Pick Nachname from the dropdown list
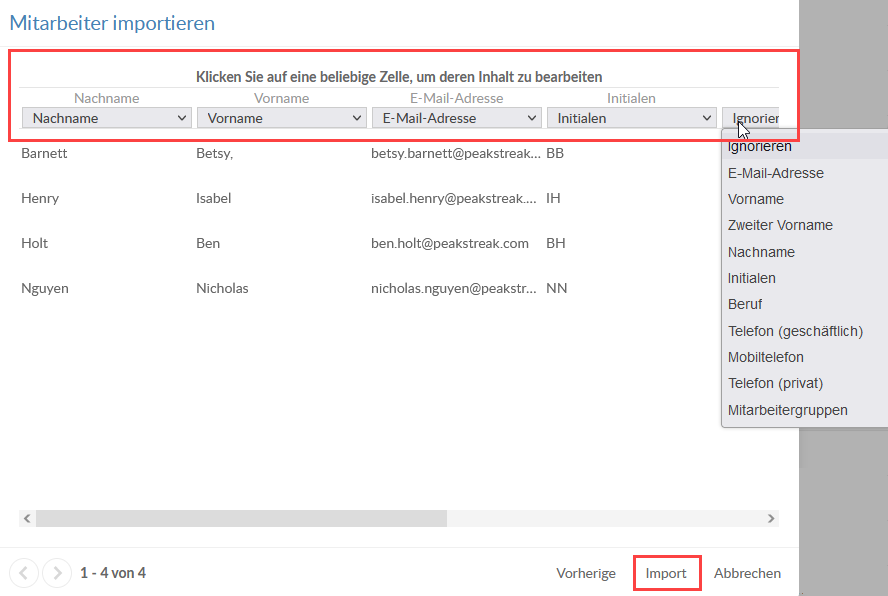 coord(761,252)
